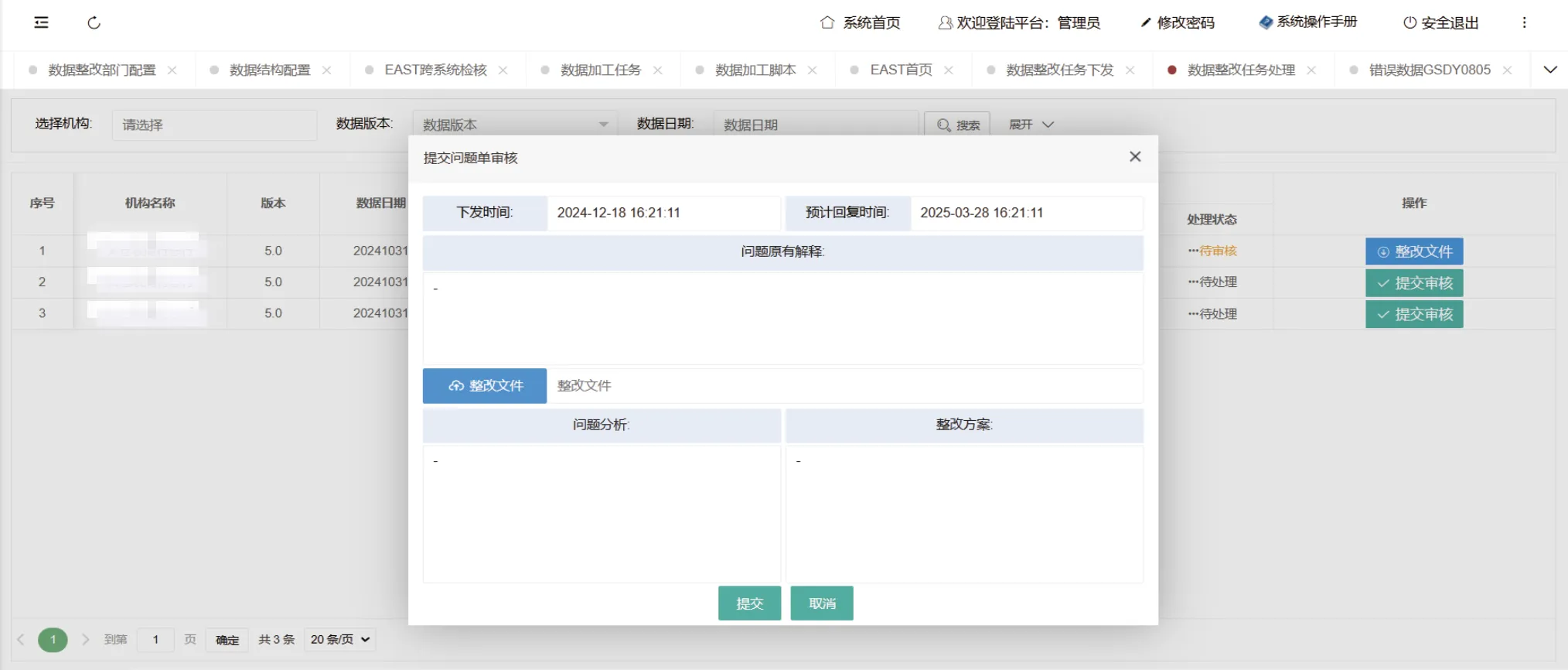Open the 20 条/页 page size dropdown

(x=340, y=639)
